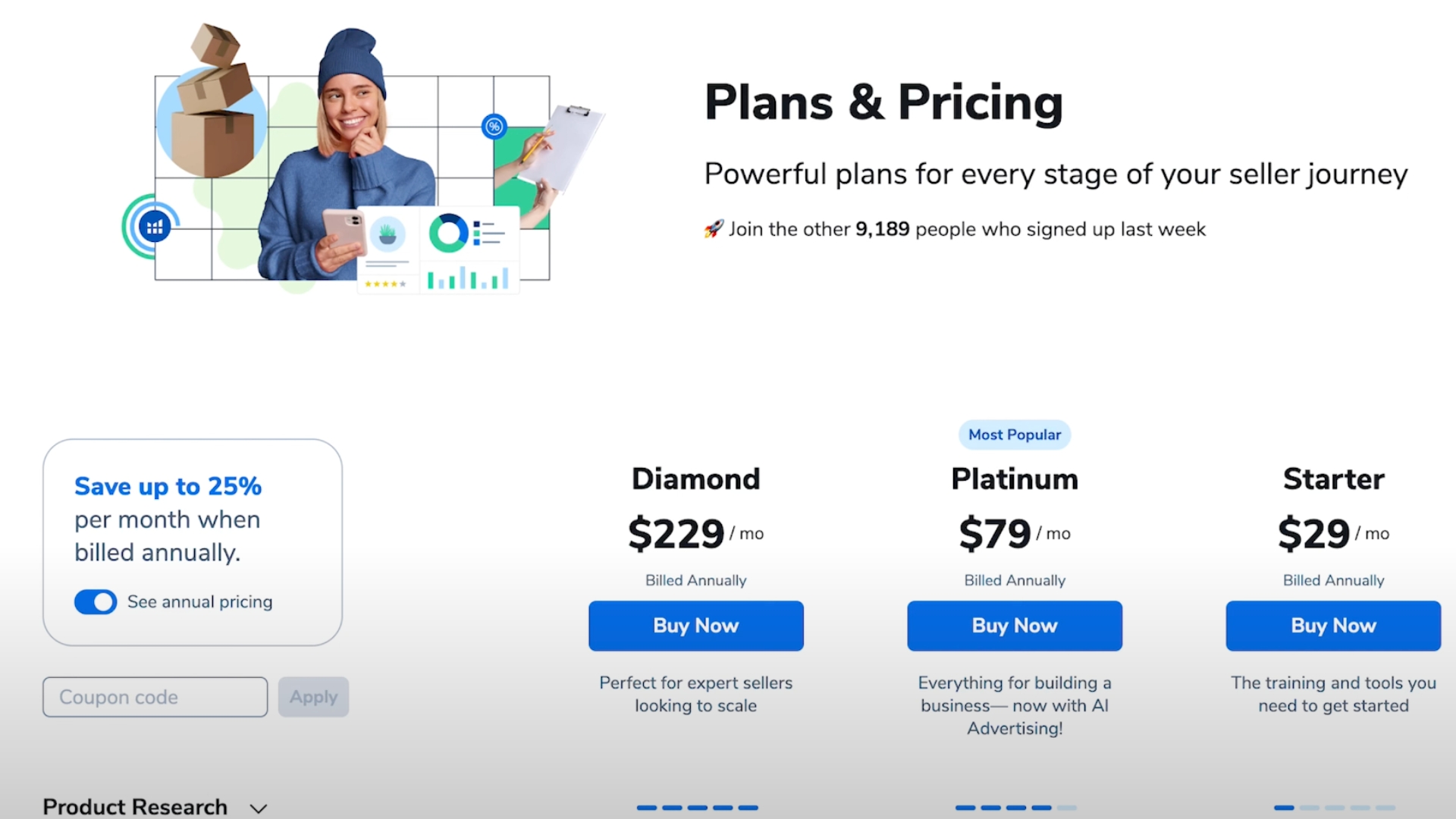Viewport: 1456px width, 819px height.
Task: Click the percent discount badge in hero image
Action: (494, 127)
